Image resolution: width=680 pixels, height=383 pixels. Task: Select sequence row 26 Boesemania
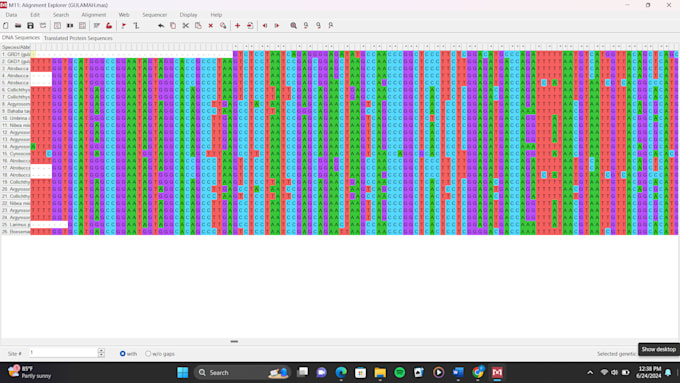point(16,232)
